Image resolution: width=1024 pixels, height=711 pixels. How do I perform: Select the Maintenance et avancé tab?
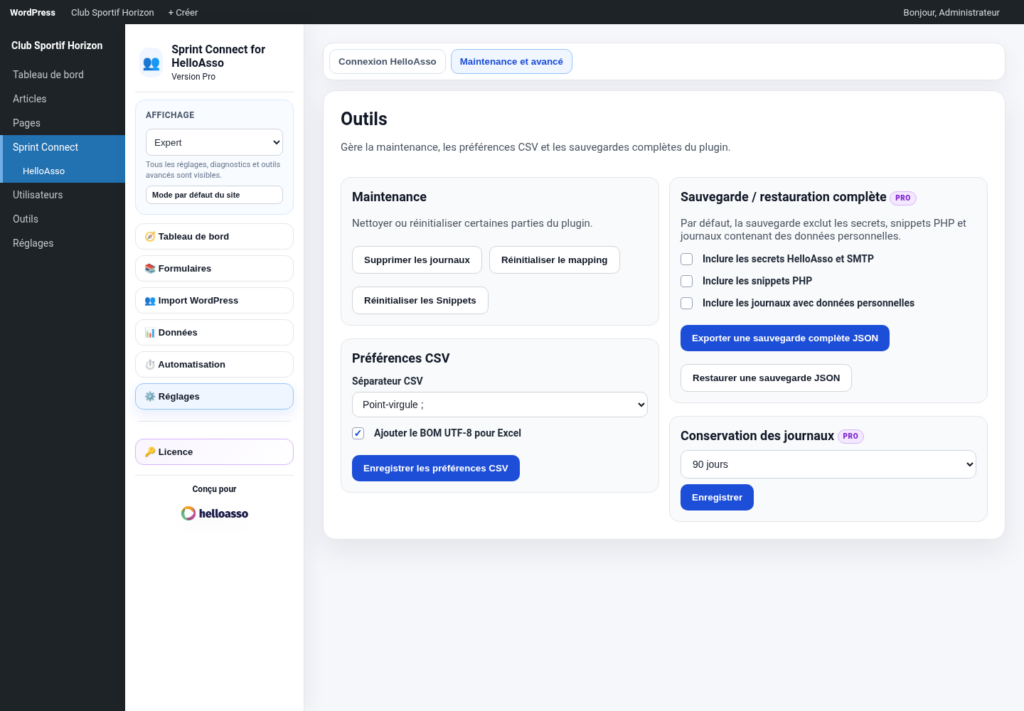pyautogui.click(x=511, y=61)
